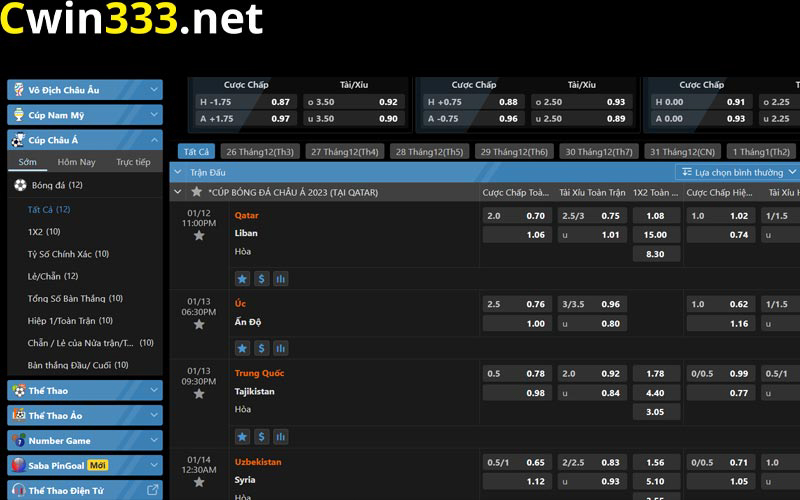Click the Saba PinGoal ball icon

[x=19, y=465]
